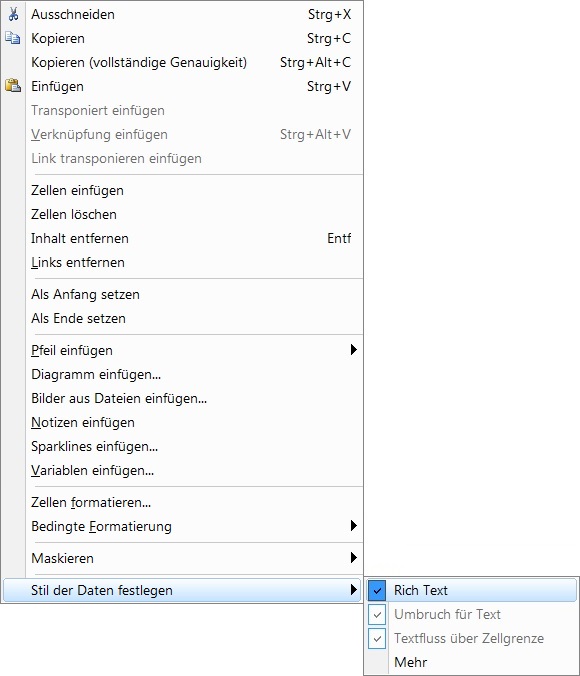The height and width of the screenshot is (676, 580).
Task: Toggle Textfluss über Zellgrenze checkbox
Action: click(377, 638)
